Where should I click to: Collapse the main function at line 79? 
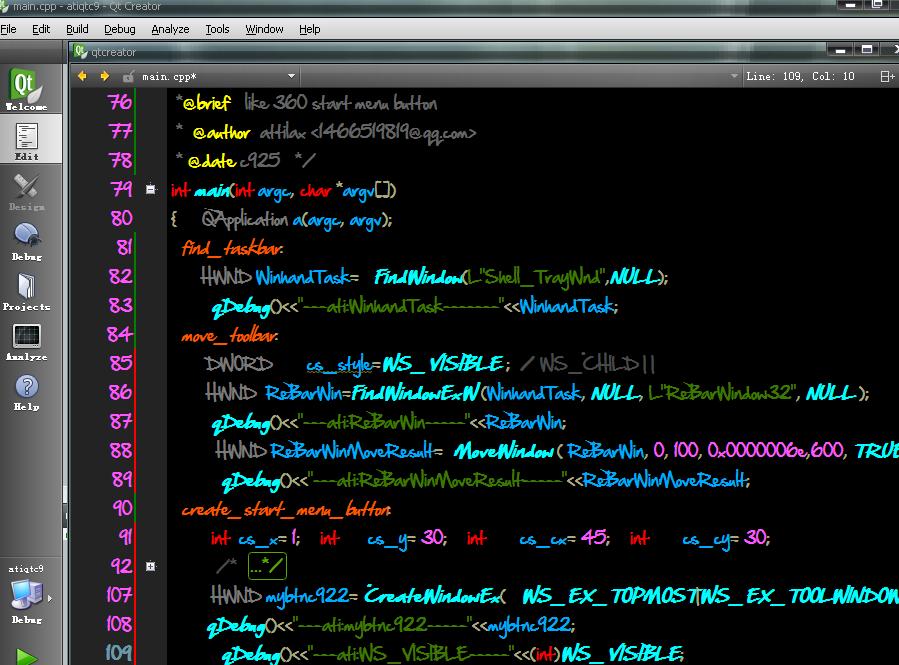[x=150, y=189]
